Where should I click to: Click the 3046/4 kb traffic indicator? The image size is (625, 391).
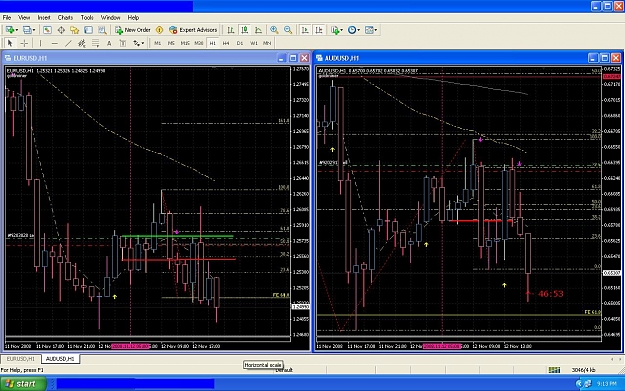coord(583,370)
